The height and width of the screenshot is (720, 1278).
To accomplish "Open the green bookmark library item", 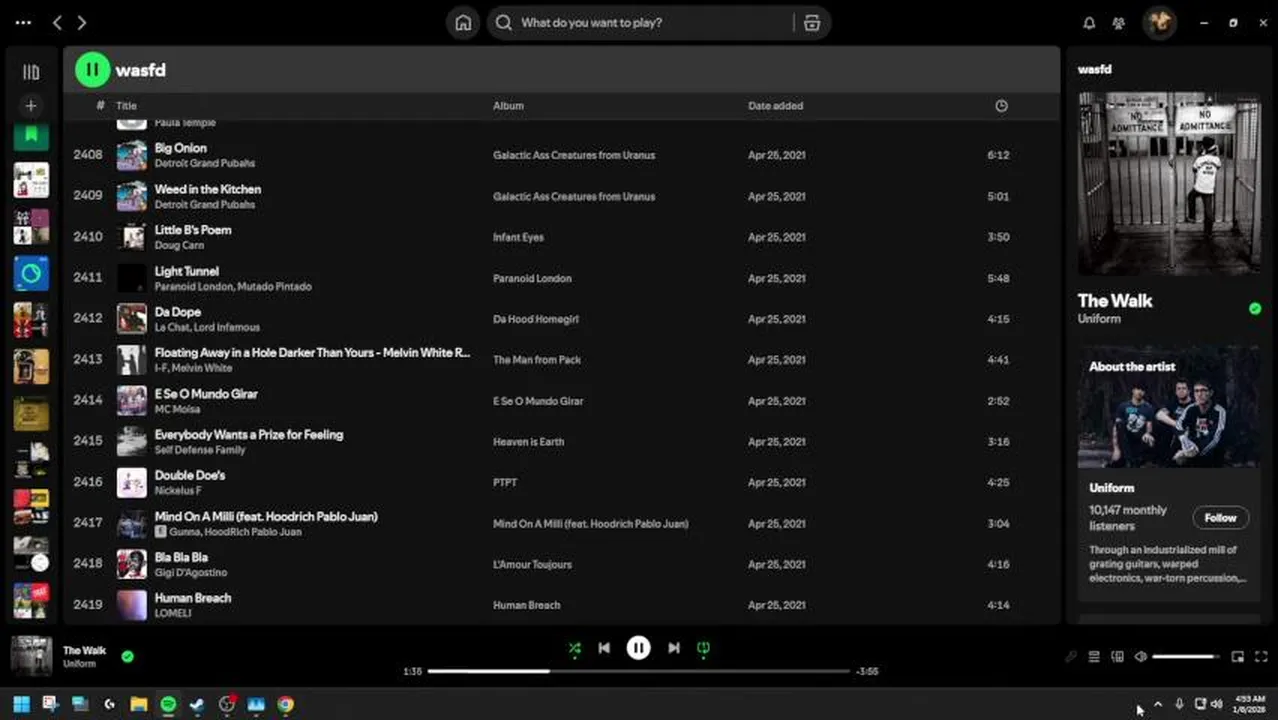I will click(31, 135).
